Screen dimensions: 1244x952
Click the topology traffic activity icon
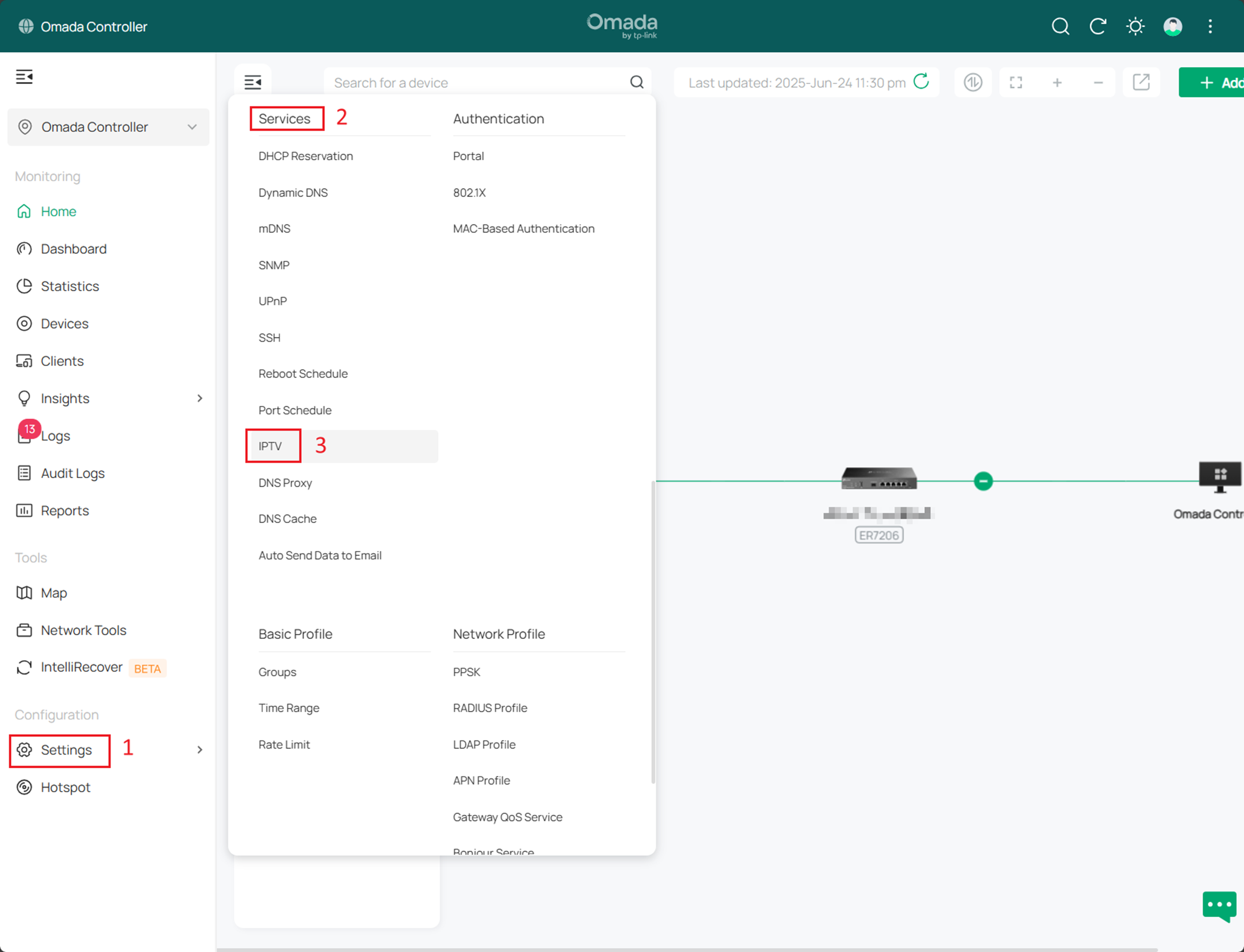[973, 82]
